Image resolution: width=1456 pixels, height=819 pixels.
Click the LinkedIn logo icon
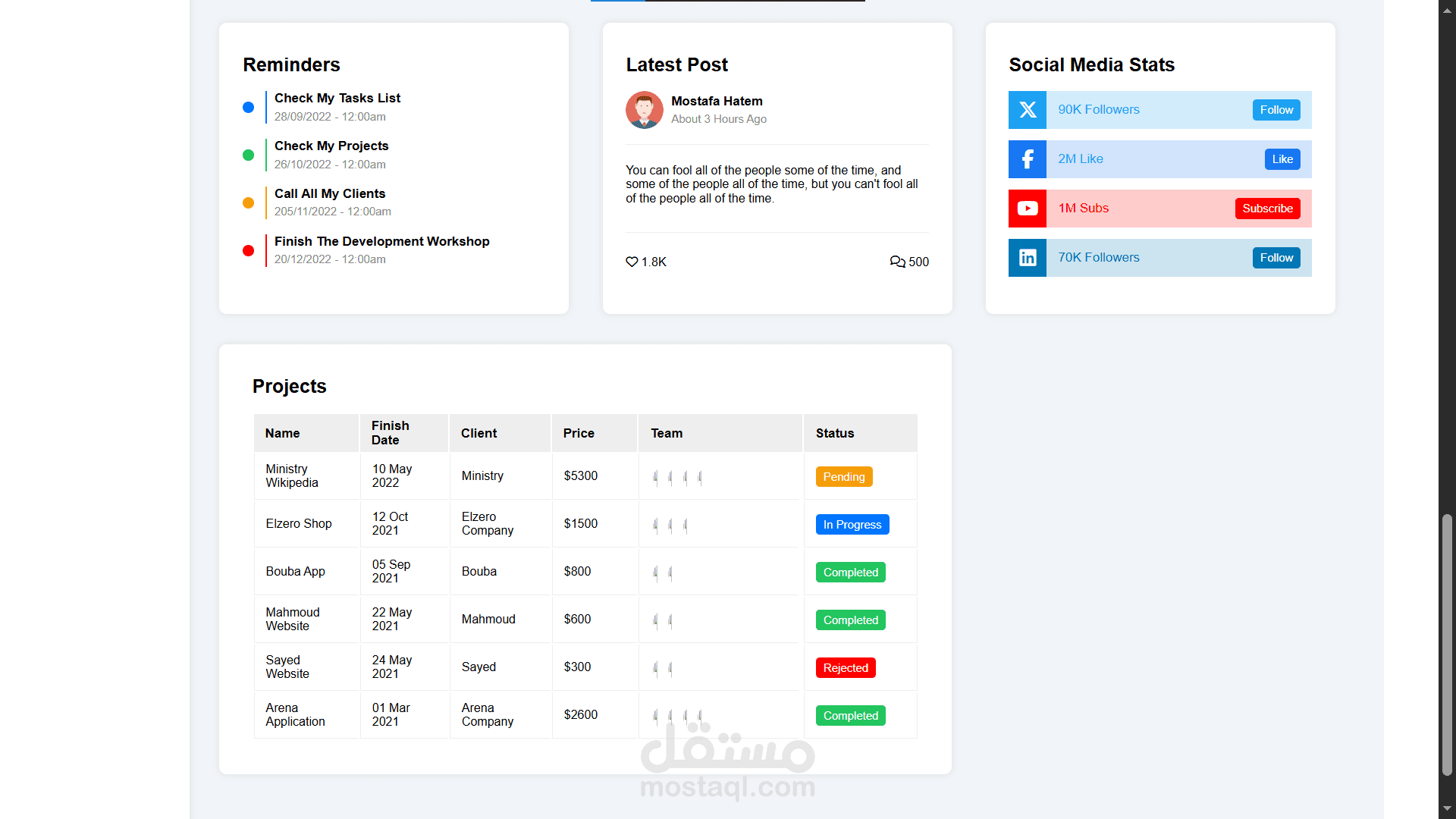pyautogui.click(x=1028, y=258)
